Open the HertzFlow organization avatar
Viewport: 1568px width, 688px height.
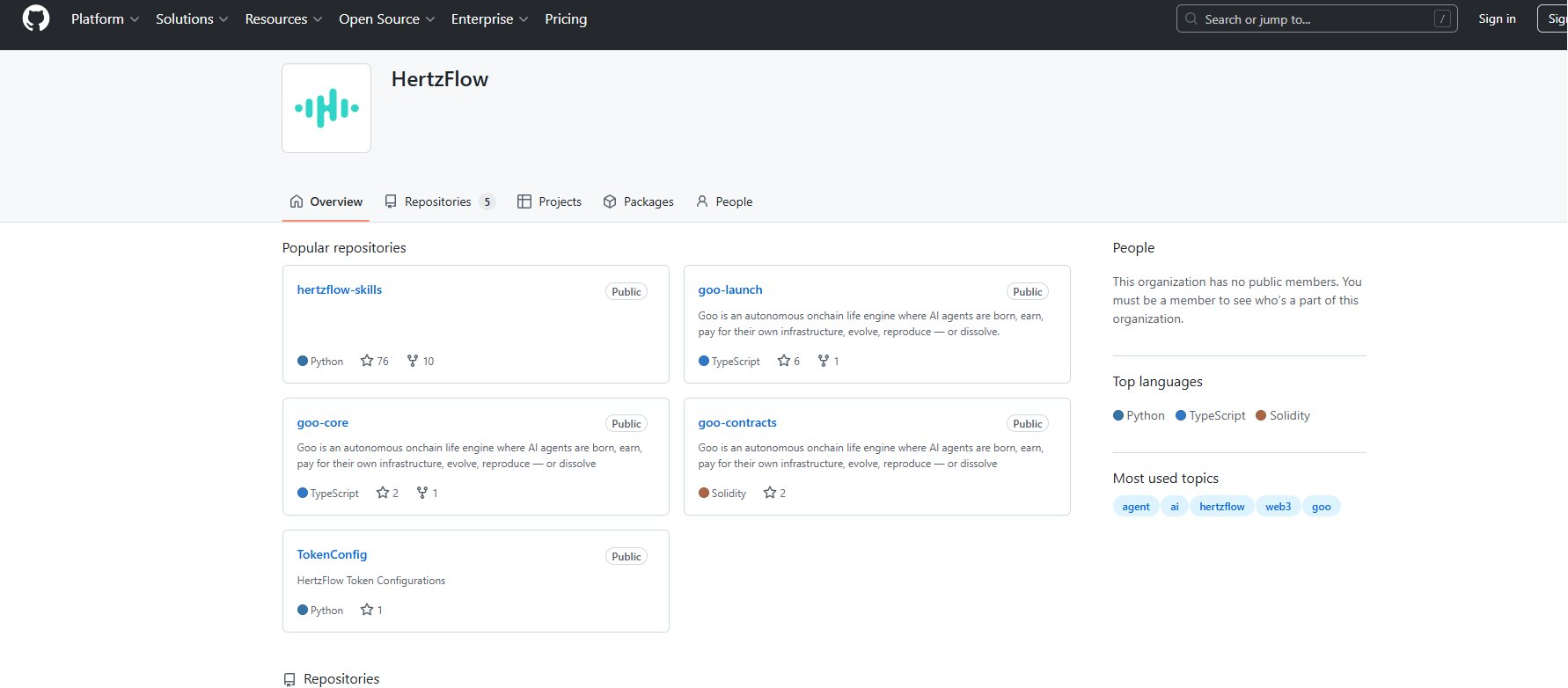pyautogui.click(x=326, y=108)
